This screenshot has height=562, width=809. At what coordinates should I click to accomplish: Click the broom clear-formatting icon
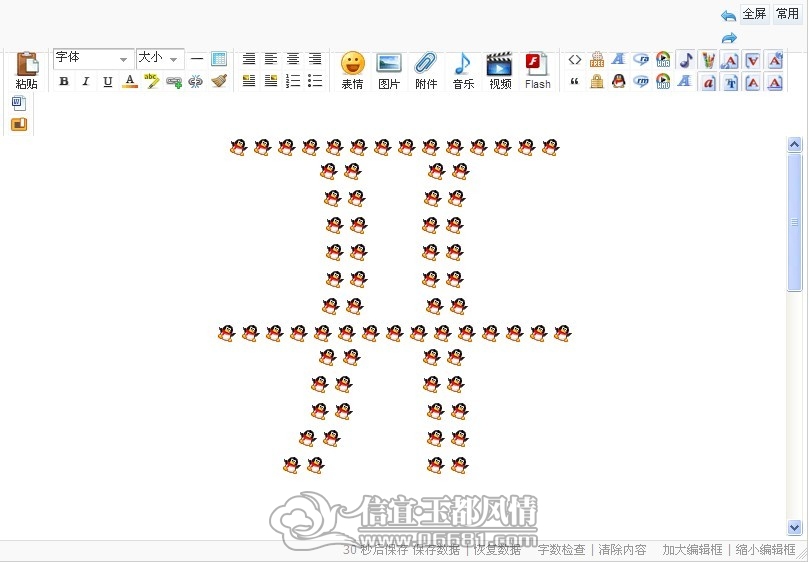point(219,81)
